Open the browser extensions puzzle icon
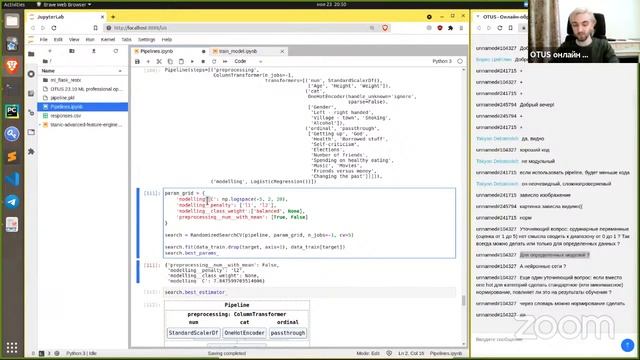This screenshot has height=360, width=640. click(x=450, y=28)
